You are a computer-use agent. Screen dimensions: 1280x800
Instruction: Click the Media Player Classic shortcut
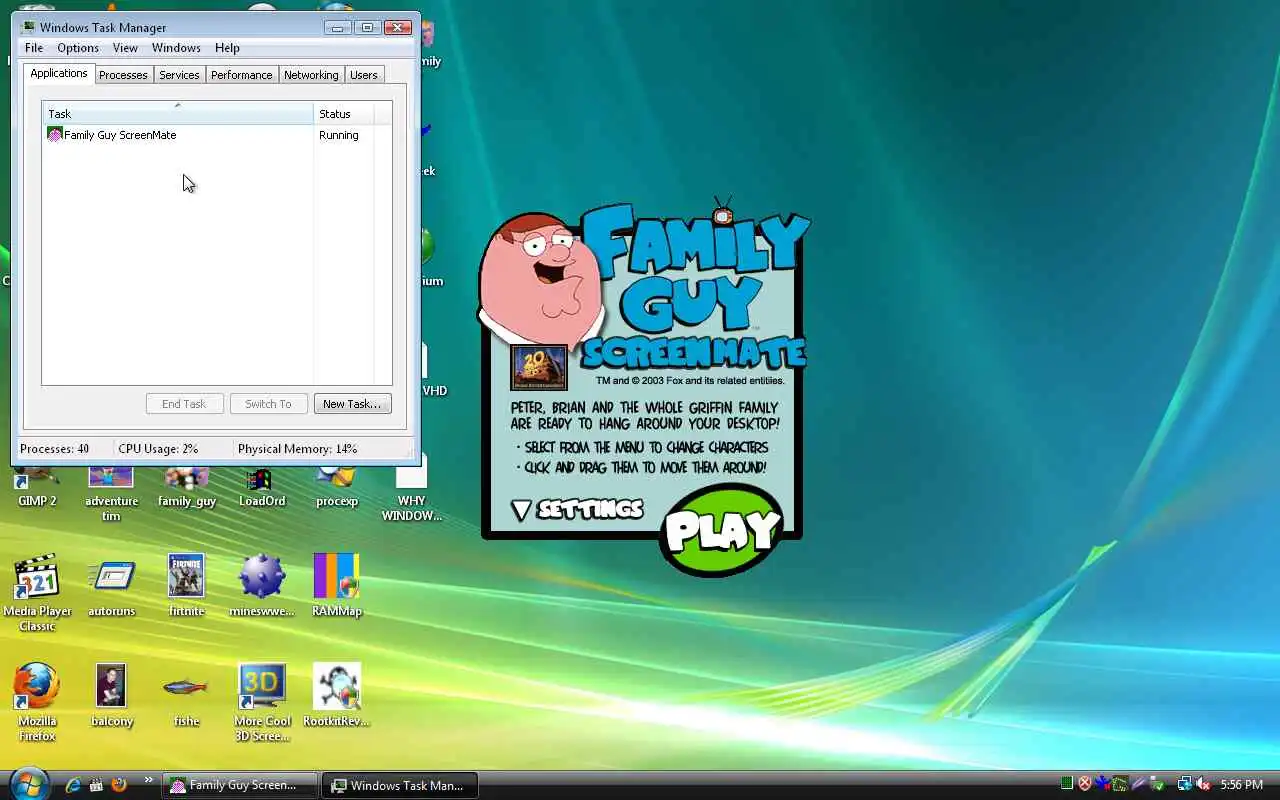click(x=37, y=593)
